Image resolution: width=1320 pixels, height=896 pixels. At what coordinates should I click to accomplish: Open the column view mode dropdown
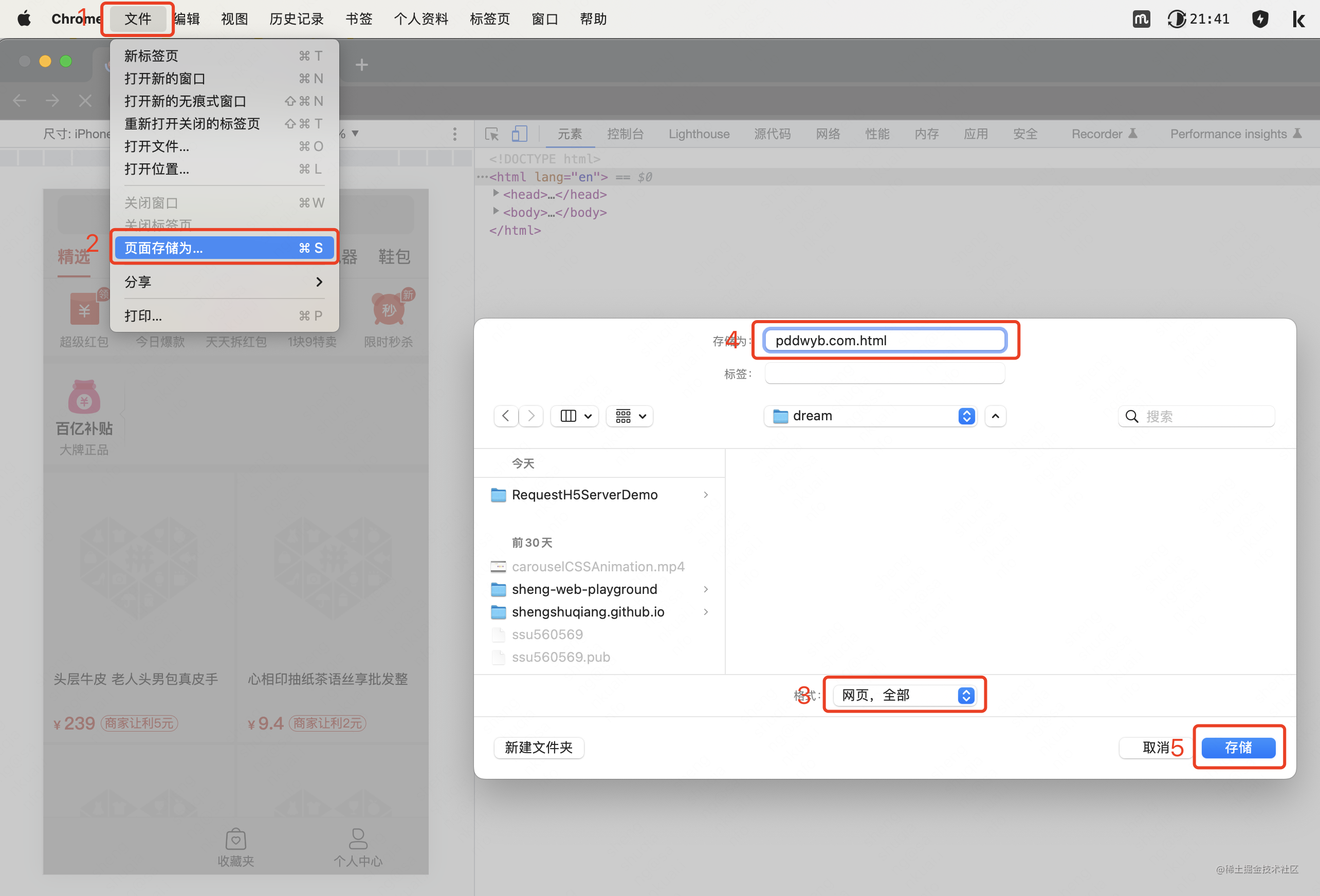click(x=575, y=416)
